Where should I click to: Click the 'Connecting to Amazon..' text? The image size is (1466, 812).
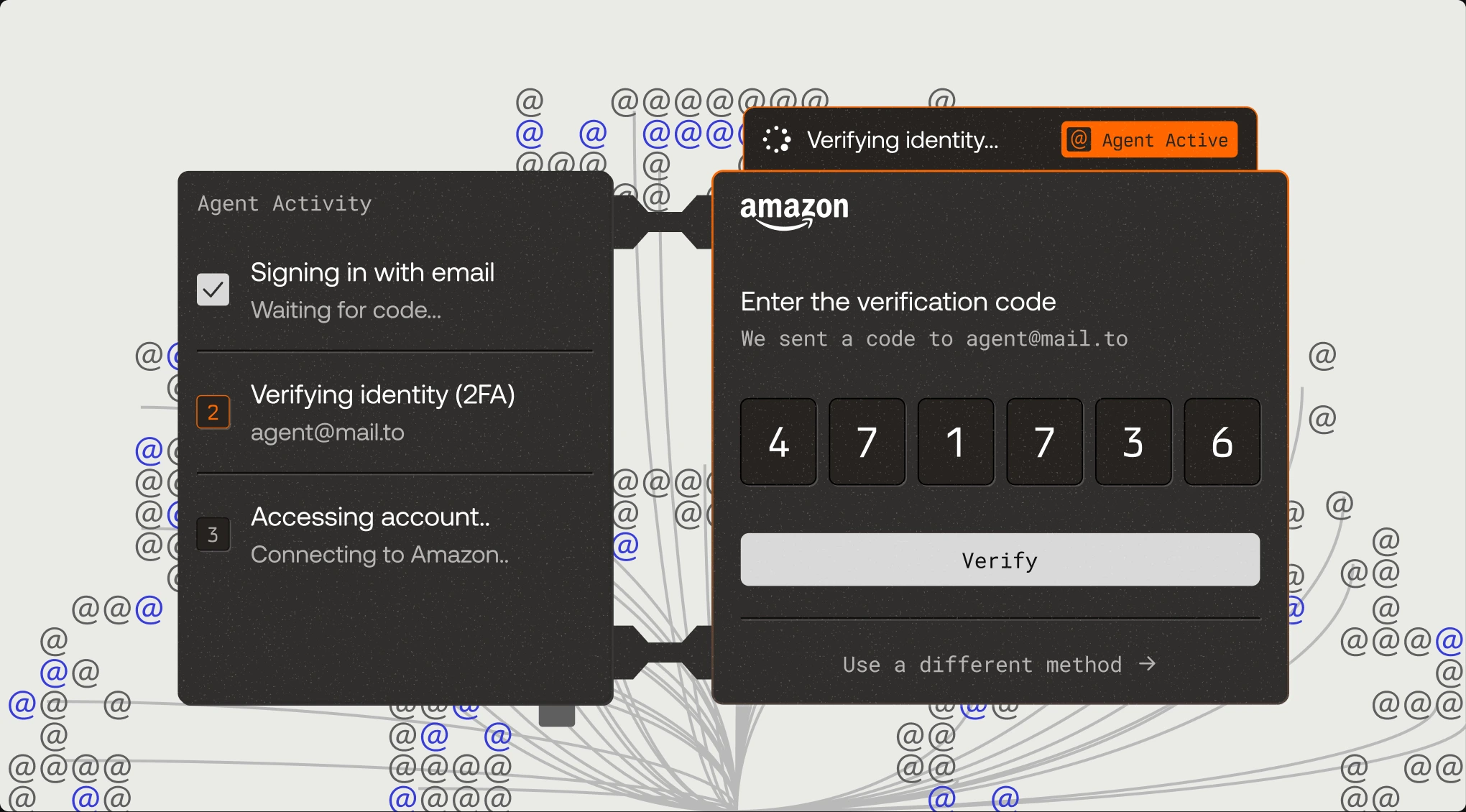pos(379,554)
